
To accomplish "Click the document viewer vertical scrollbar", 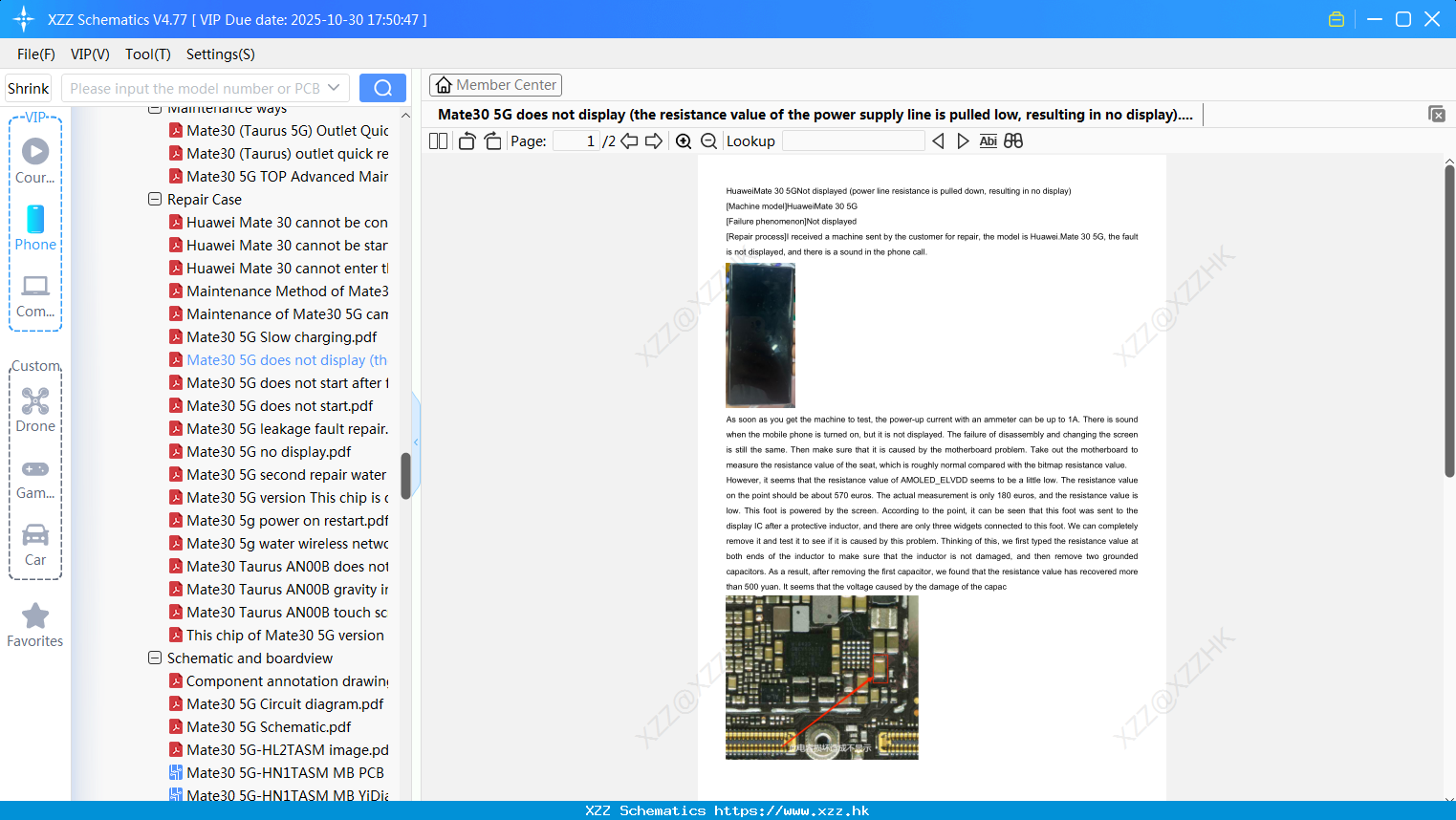I will [1449, 320].
